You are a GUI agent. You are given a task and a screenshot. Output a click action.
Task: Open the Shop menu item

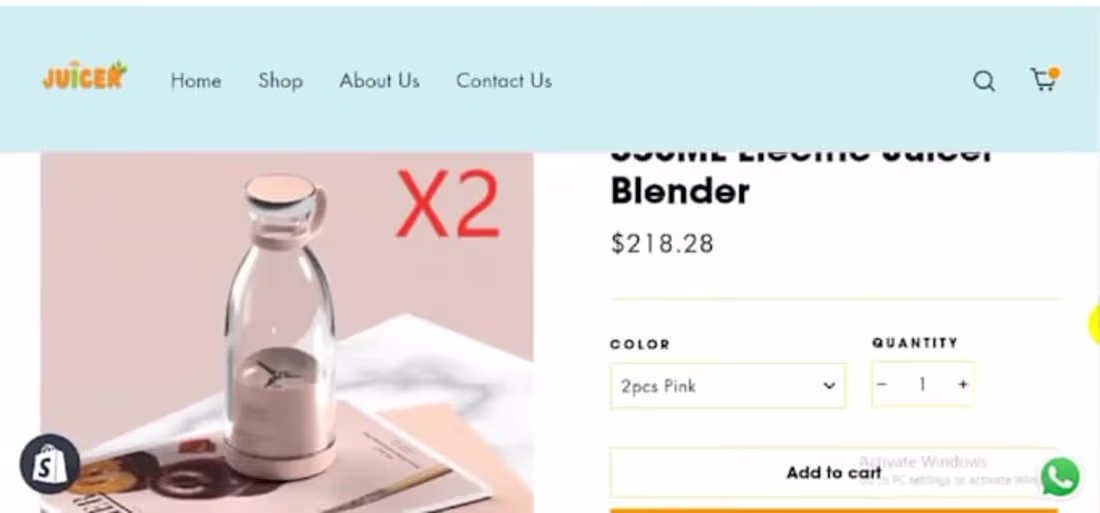[x=281, y=81]
